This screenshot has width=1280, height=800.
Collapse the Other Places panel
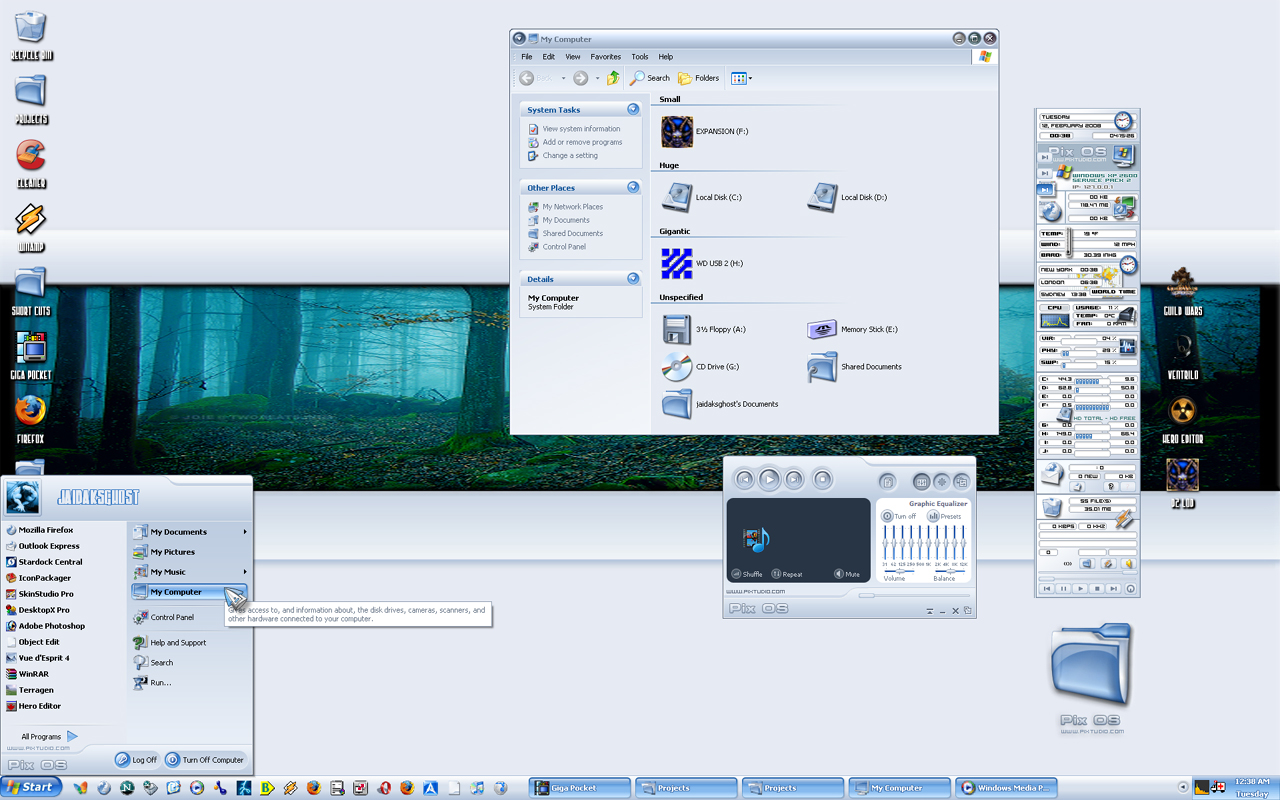pos(633,187)
